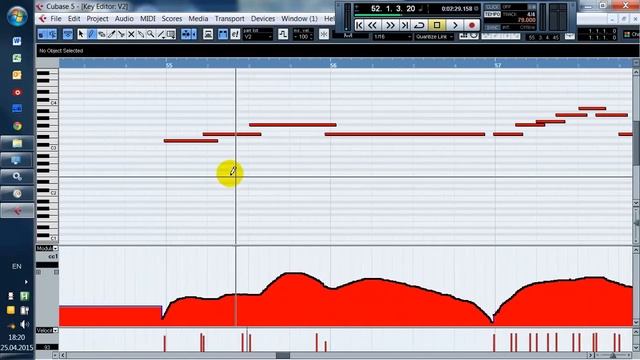Toggle the SYNC button
This screenshot has width=640, height=360.
click(x=492, y=27)
